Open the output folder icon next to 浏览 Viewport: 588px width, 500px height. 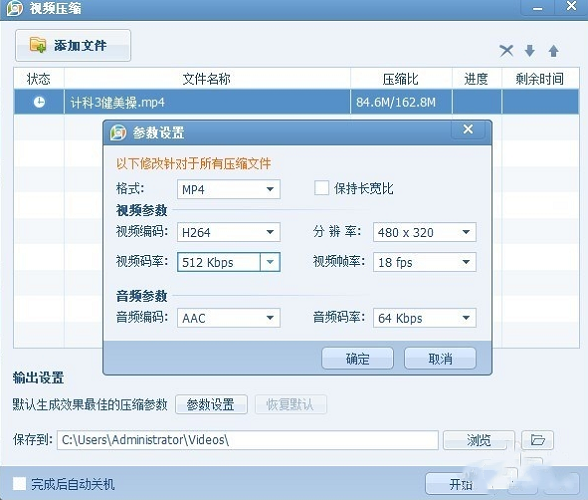[537, 440]
